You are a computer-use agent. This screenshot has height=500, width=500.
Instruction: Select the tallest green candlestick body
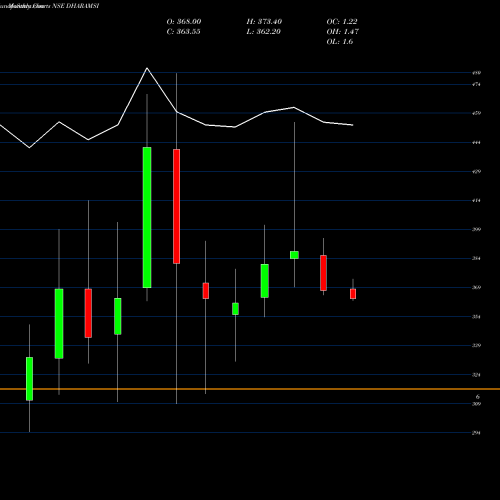pyautogui.click(x=147, y=217)
